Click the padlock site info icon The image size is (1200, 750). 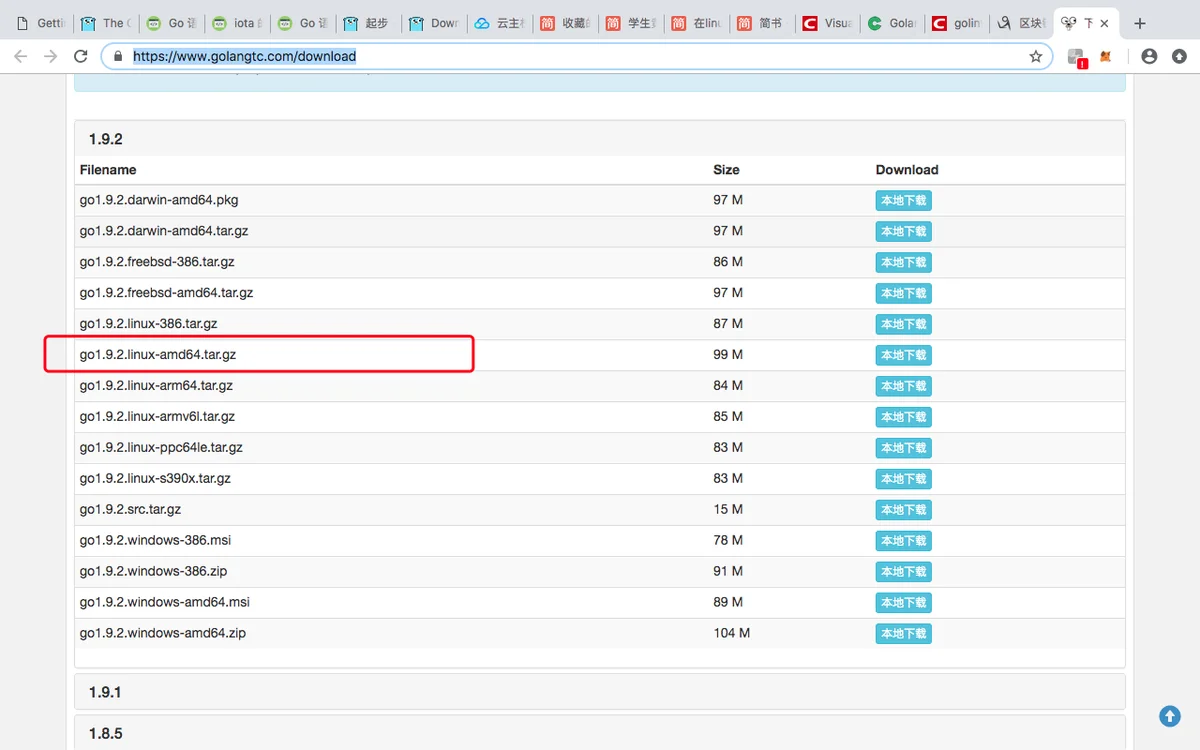coord(118,57)
